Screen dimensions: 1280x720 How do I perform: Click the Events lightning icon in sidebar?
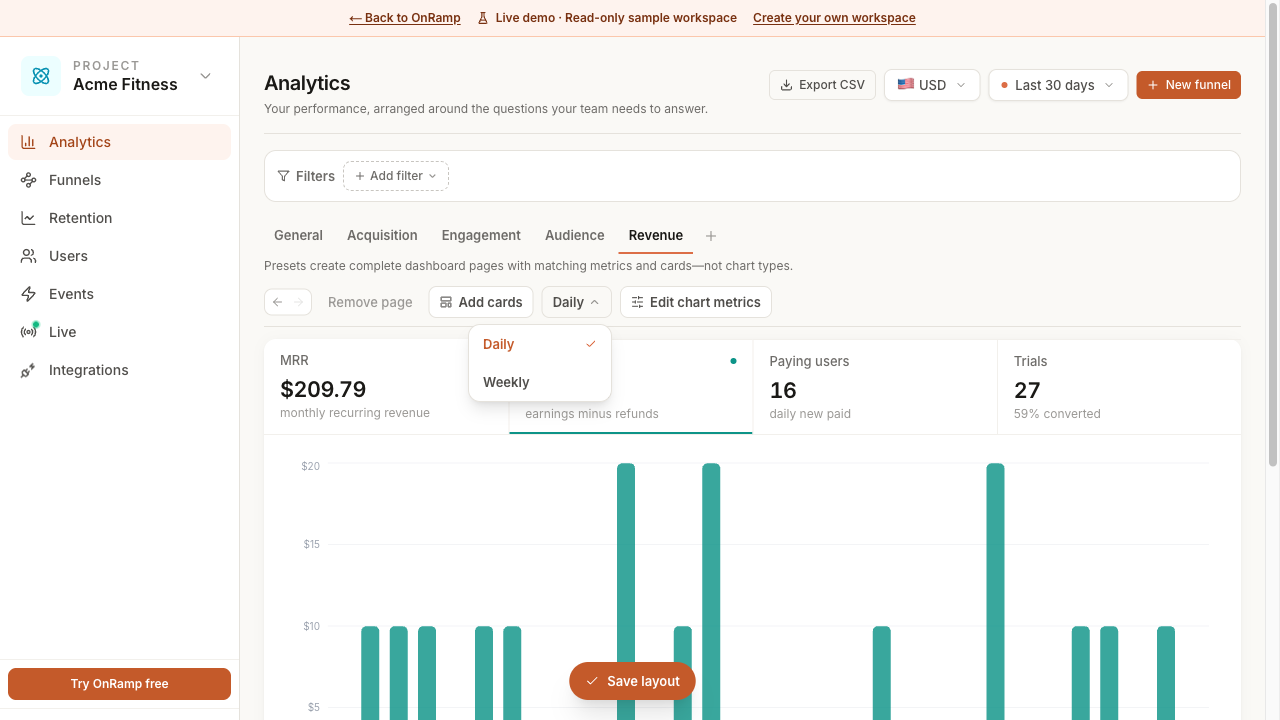tap(29, 294)
